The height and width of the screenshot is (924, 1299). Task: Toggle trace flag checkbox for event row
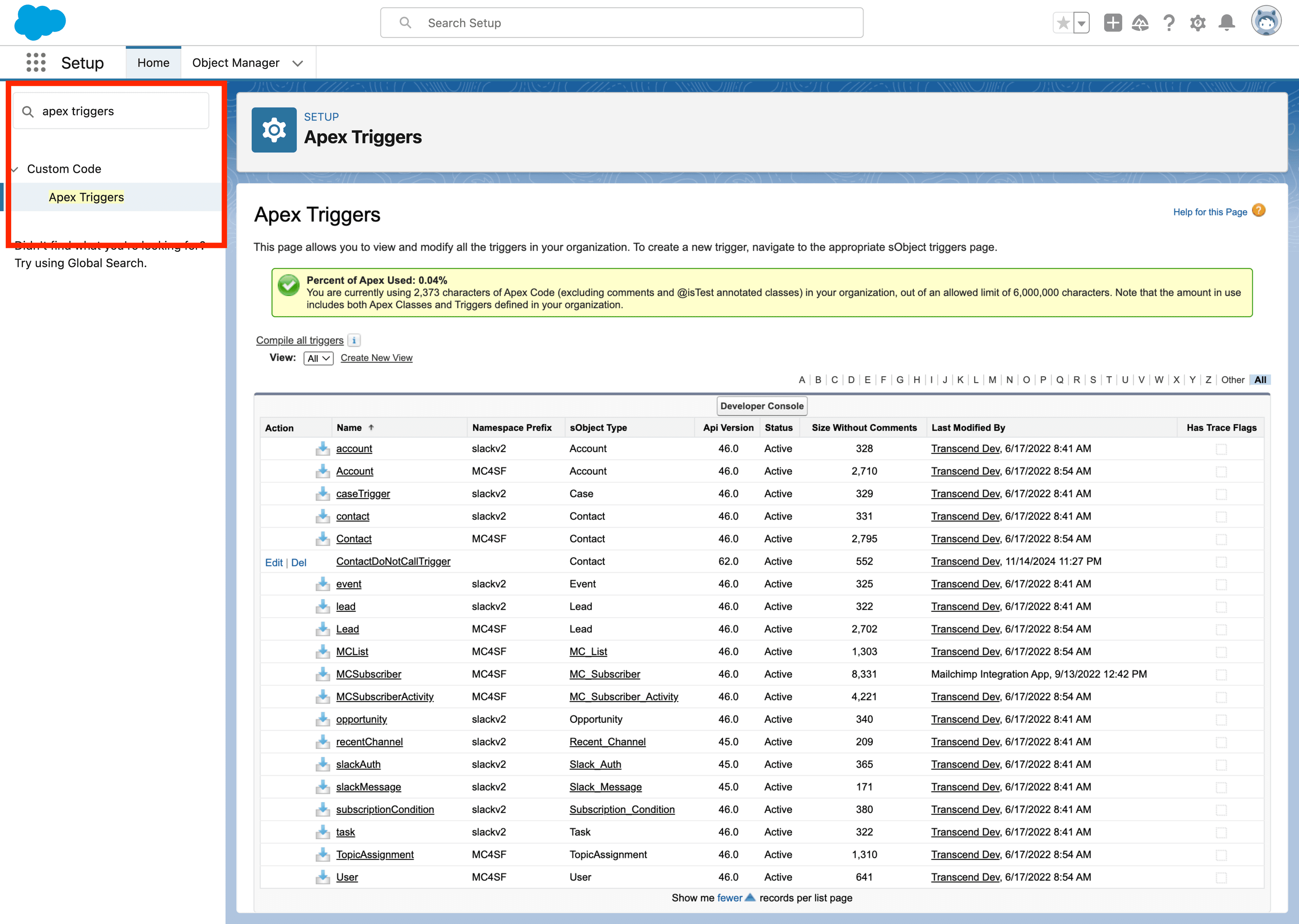click(1221, 584)
